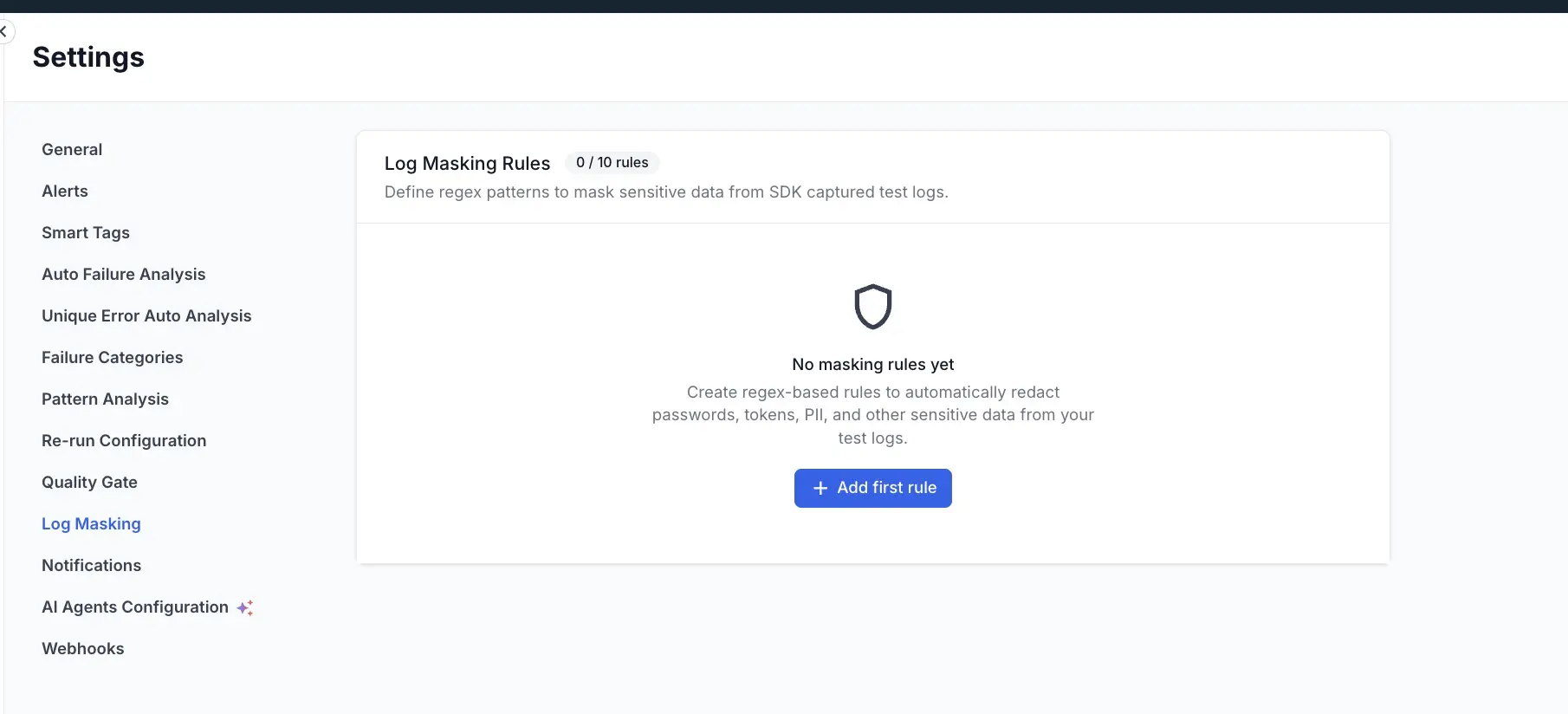Viewport: 1568px width, 714px height.
Task: Open Notifications settings
Action: coord(92,565)
